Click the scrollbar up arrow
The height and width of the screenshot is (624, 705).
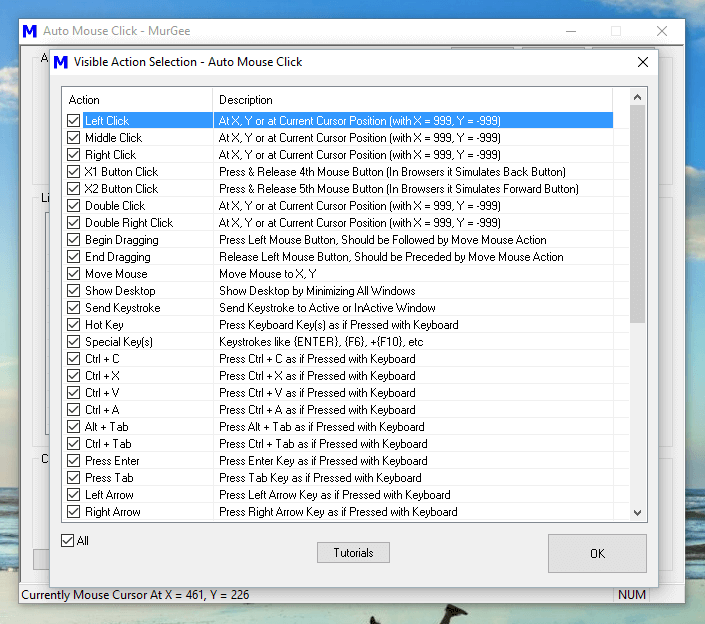click(x=637, y=97)
